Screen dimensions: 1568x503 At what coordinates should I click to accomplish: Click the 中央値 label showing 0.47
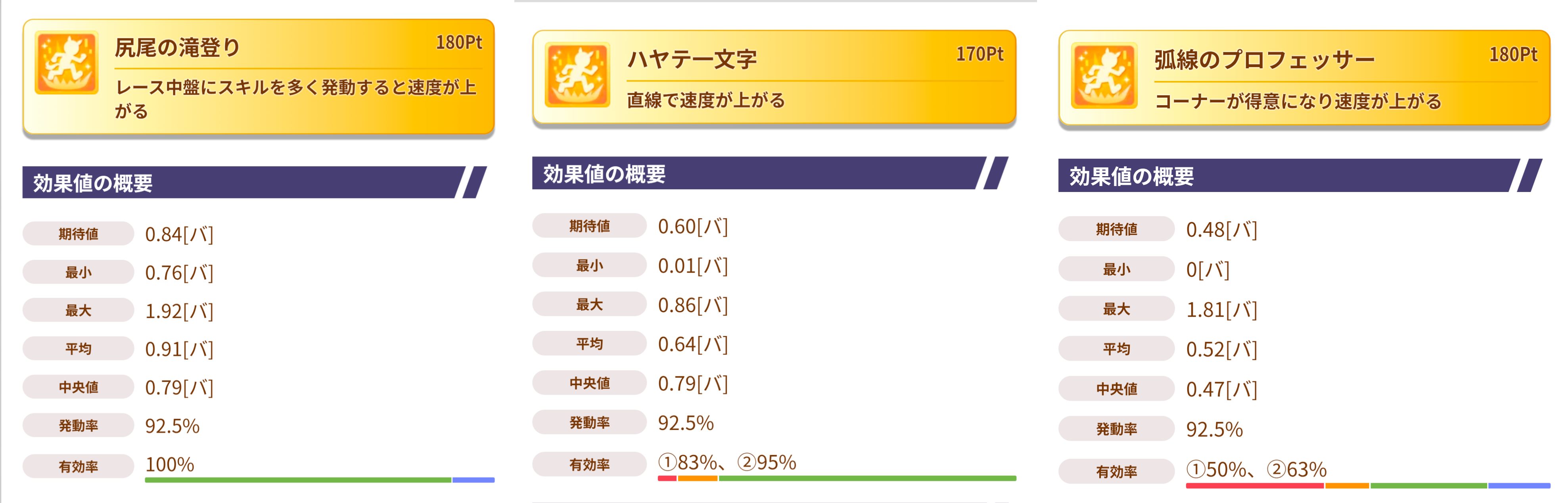pos(1116,388)
